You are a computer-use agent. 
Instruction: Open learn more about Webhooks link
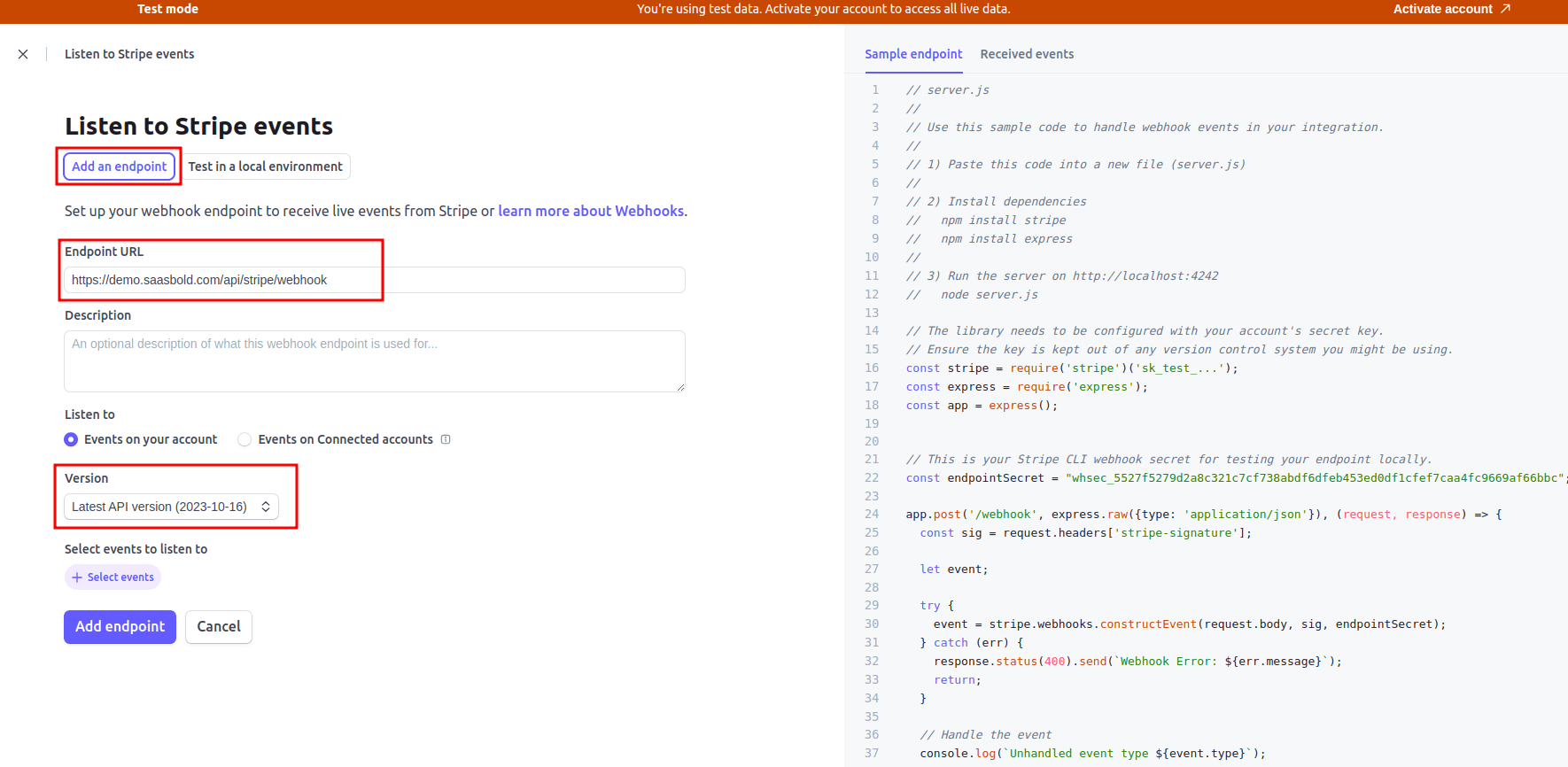coord(590,211)
